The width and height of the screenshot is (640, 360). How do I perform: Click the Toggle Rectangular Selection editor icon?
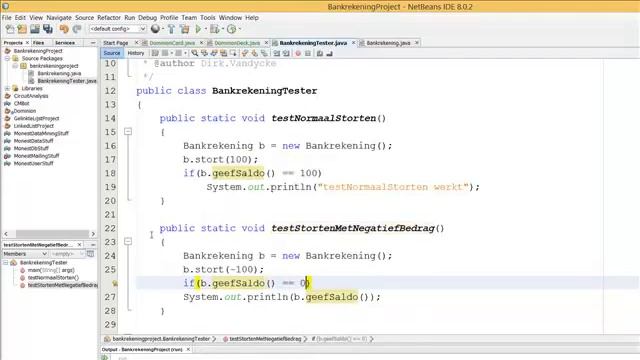click(x=233, y=53)
